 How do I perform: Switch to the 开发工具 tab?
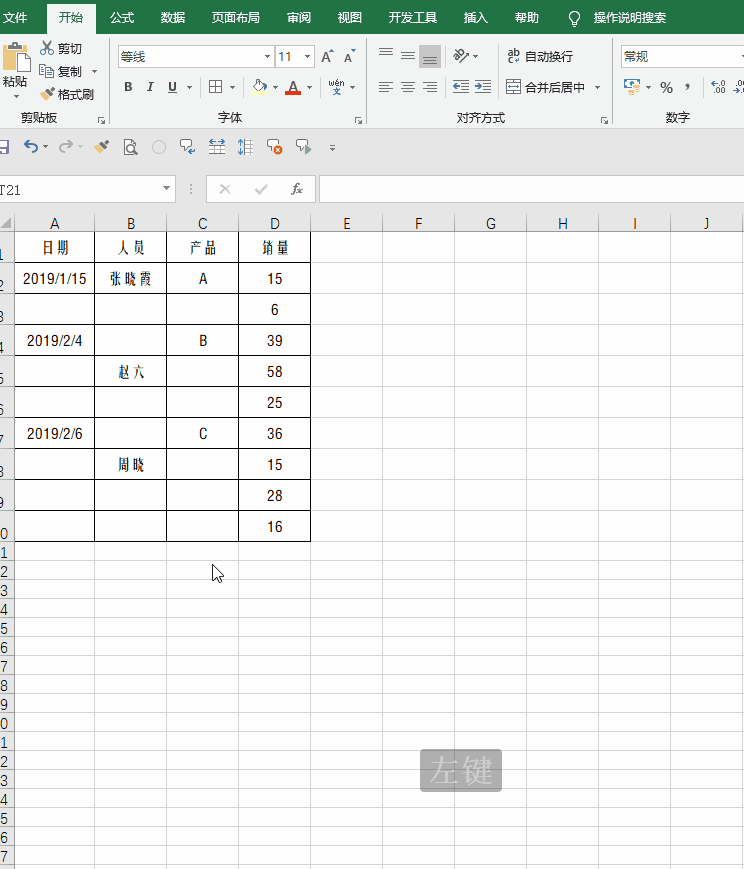click(x=412, y=18)
